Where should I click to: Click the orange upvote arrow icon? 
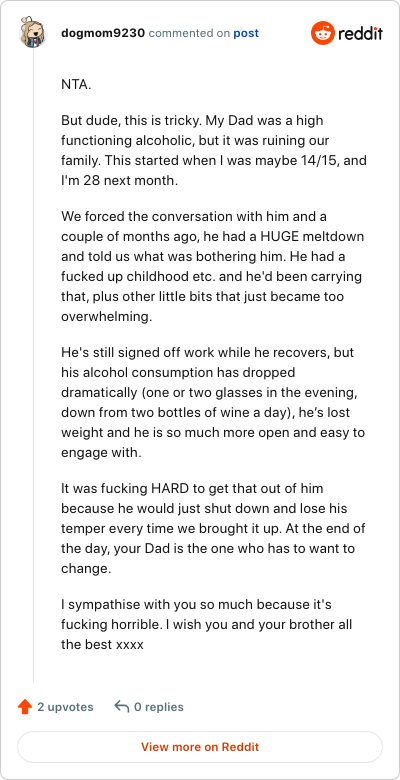click(25, 707)
